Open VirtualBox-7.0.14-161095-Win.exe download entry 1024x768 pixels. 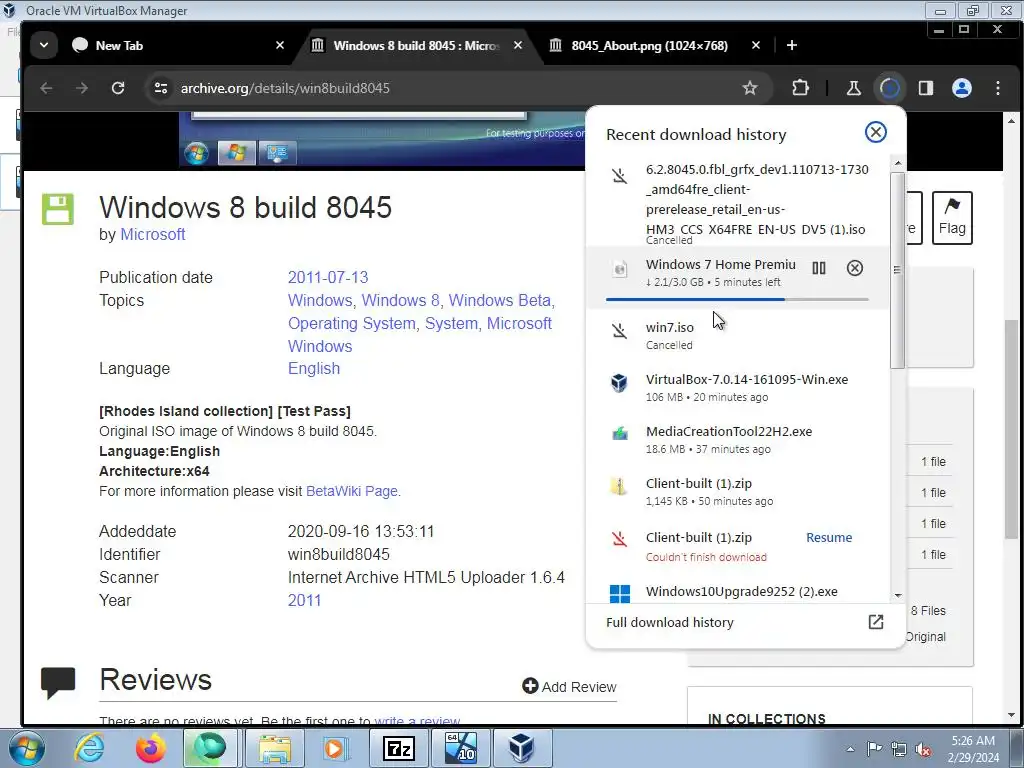point(738,387)
